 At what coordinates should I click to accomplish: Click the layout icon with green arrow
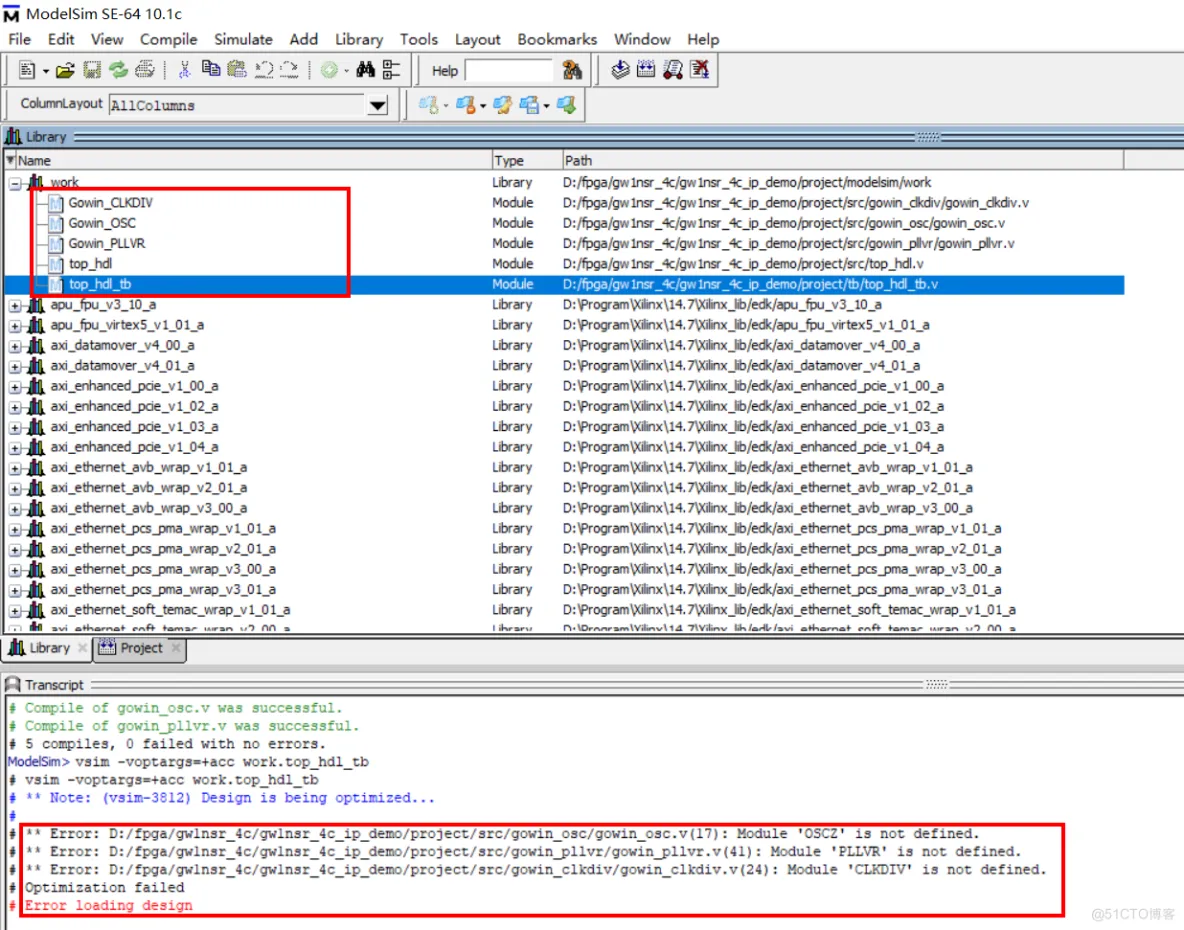(566, 106)
